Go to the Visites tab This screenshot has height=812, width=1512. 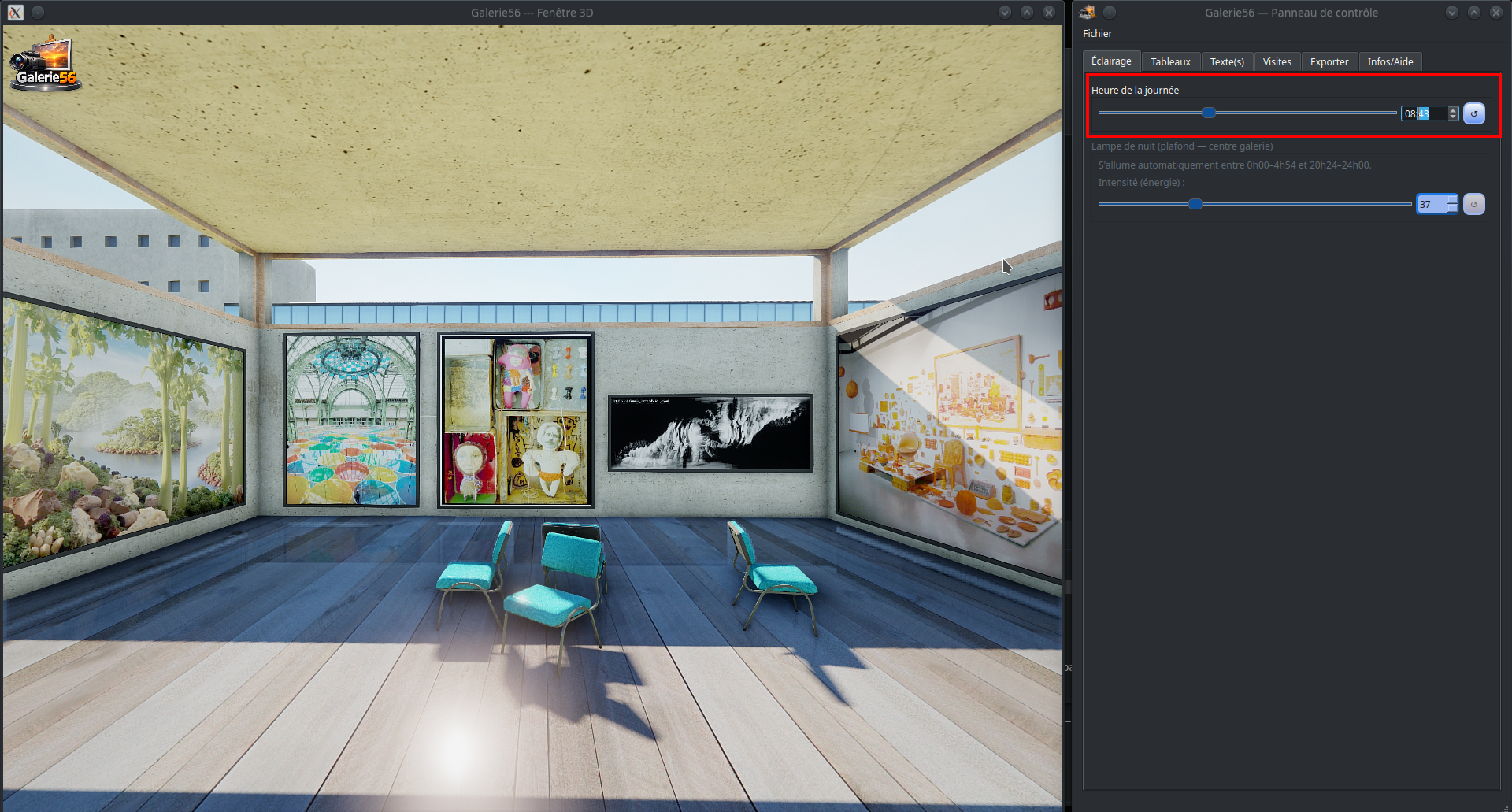click(x=1277, y=62)
